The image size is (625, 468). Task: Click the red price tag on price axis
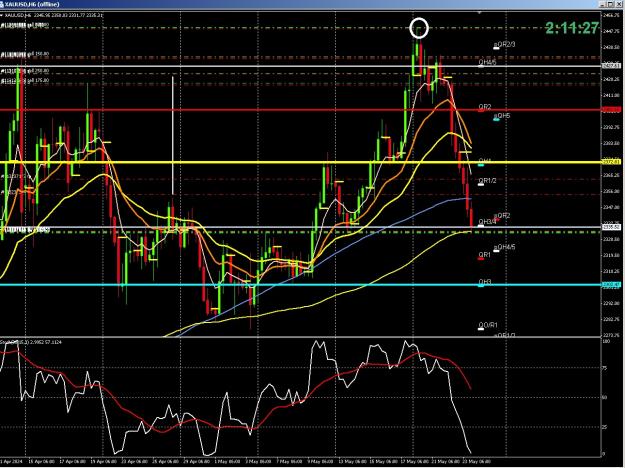(x=611, y=110)
